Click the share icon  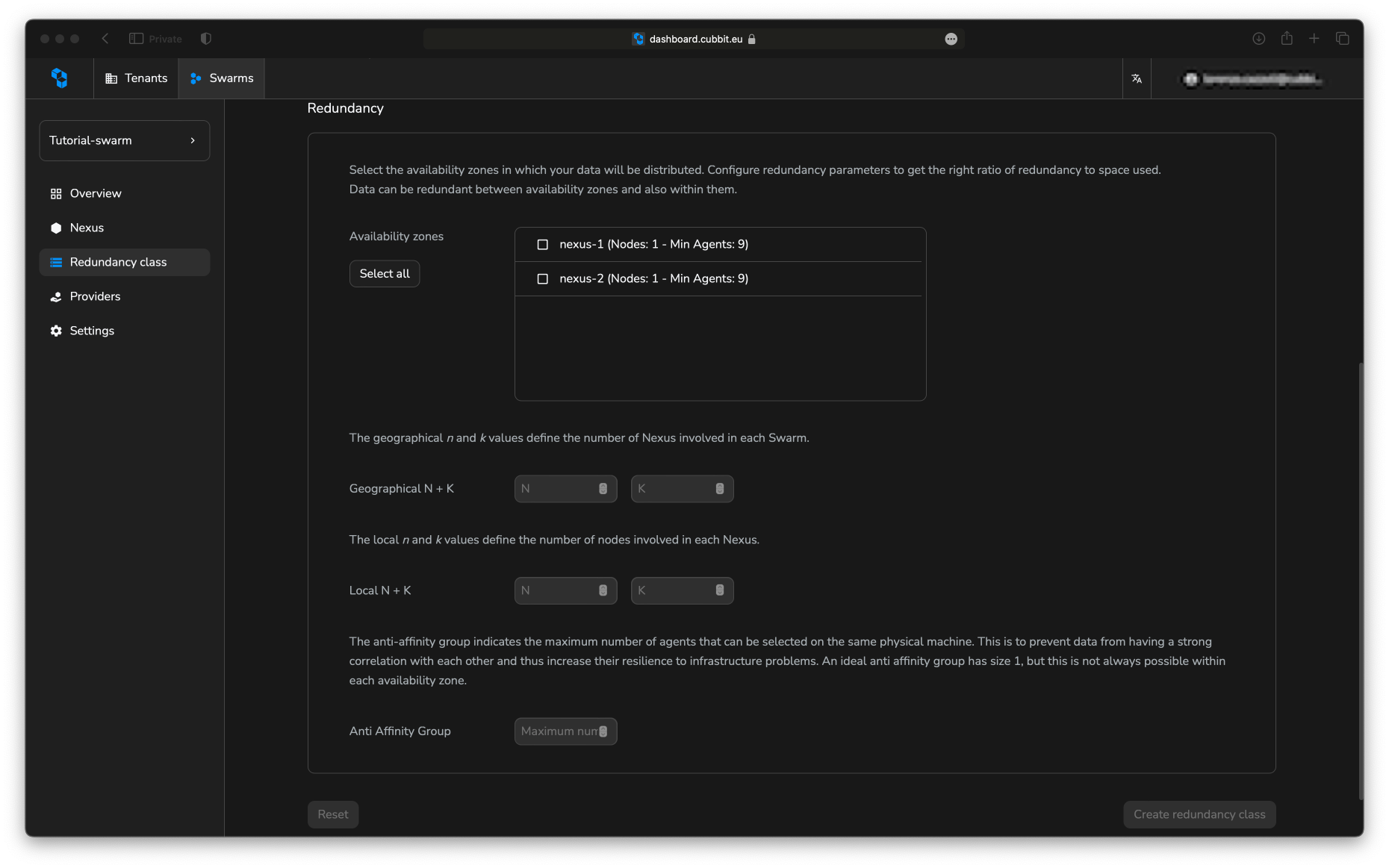click(1287, 38)
